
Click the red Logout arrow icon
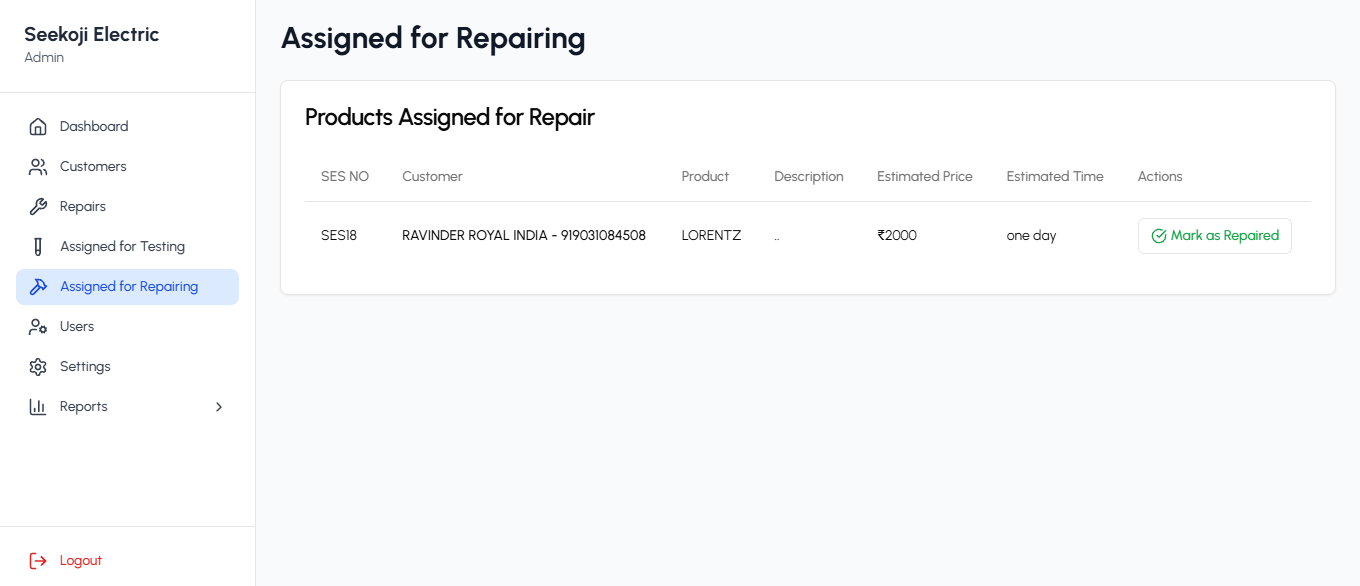[x=38, y=560]
